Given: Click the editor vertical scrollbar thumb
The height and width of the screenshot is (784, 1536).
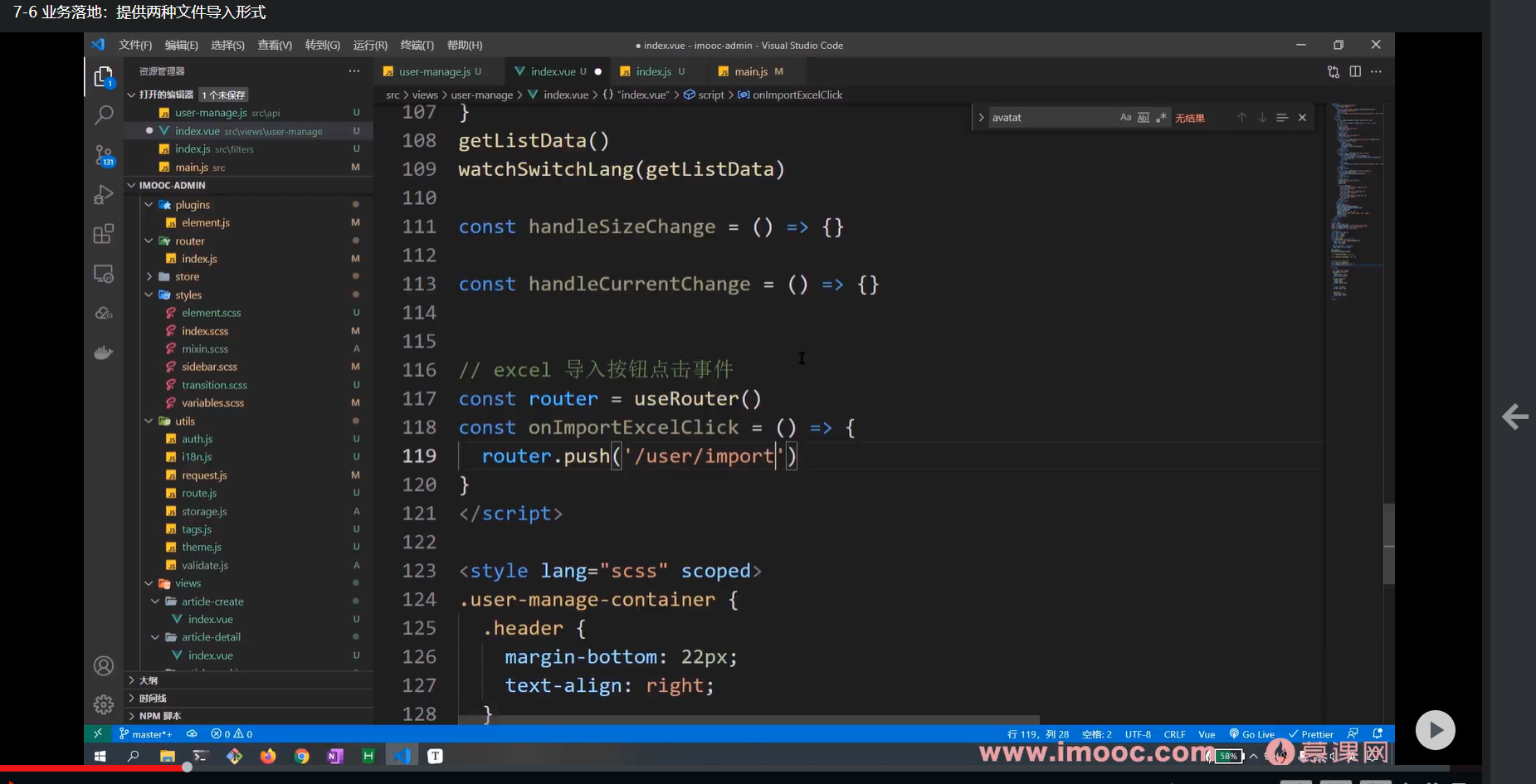Looking at the screenshot, I should tap(1388, 543).
